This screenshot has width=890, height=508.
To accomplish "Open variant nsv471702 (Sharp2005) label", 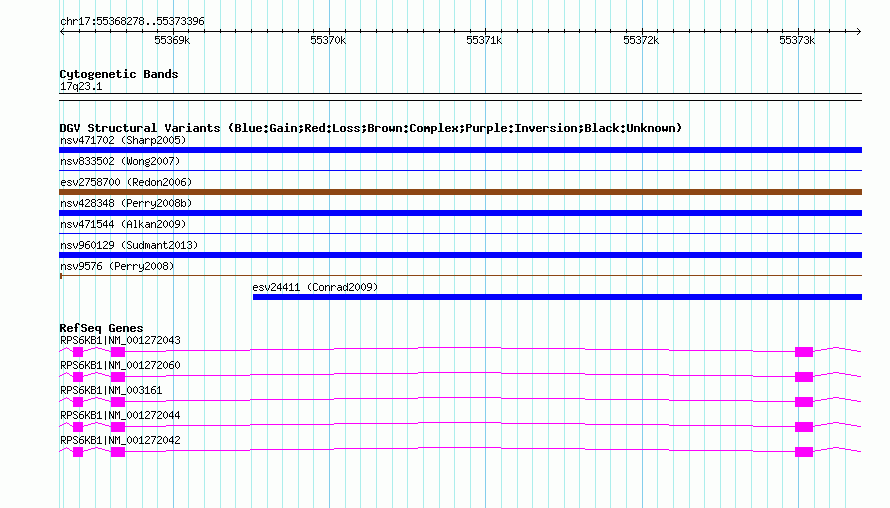I will click(x=123, y=140).
